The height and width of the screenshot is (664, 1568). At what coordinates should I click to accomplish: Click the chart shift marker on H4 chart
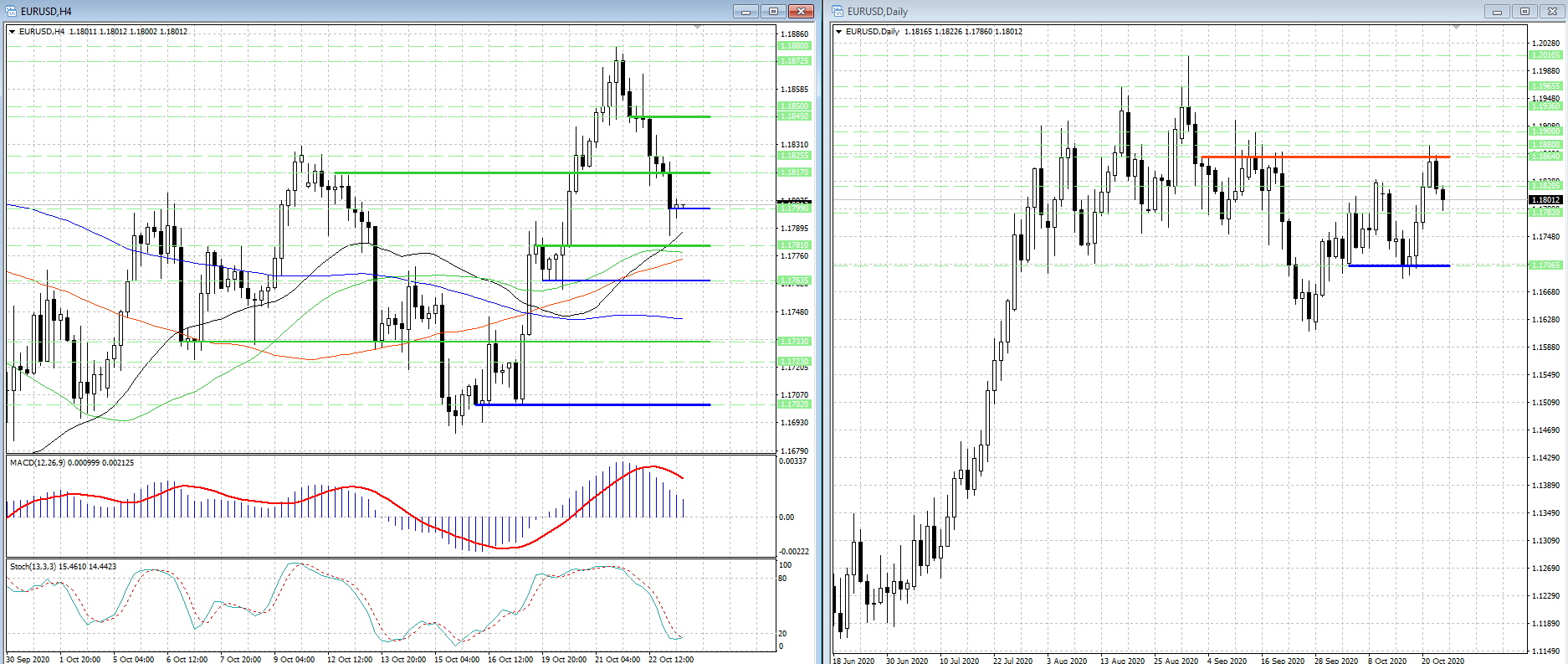[698, 28]
